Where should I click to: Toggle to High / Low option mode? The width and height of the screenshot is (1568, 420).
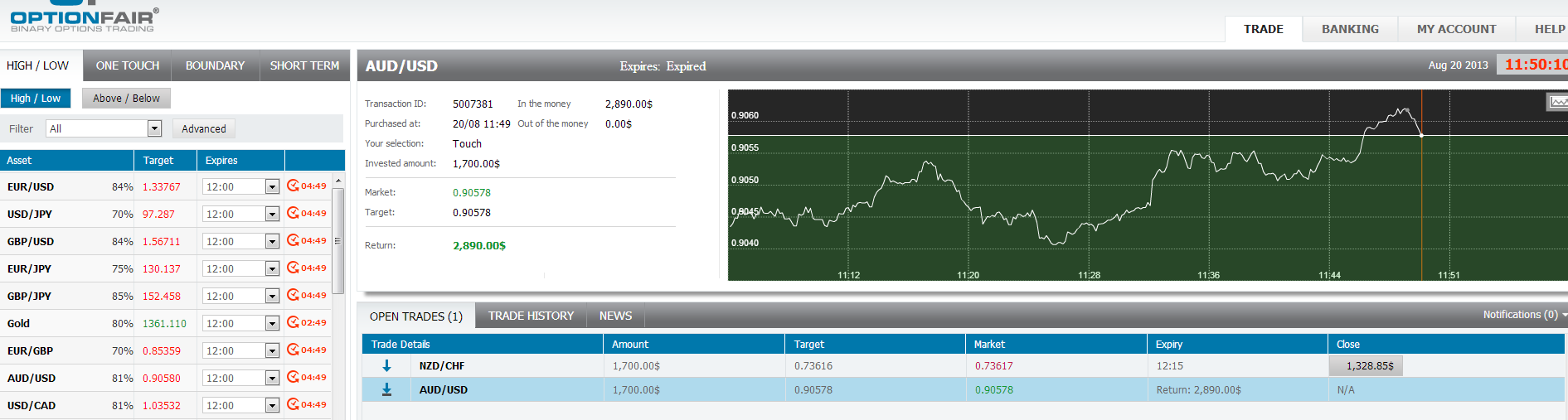tap(36, 98)
